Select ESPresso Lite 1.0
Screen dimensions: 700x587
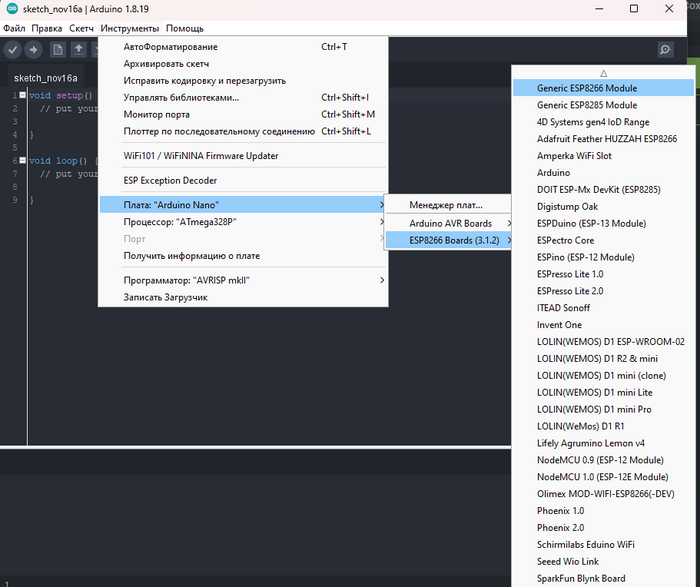tap(604, 274)
